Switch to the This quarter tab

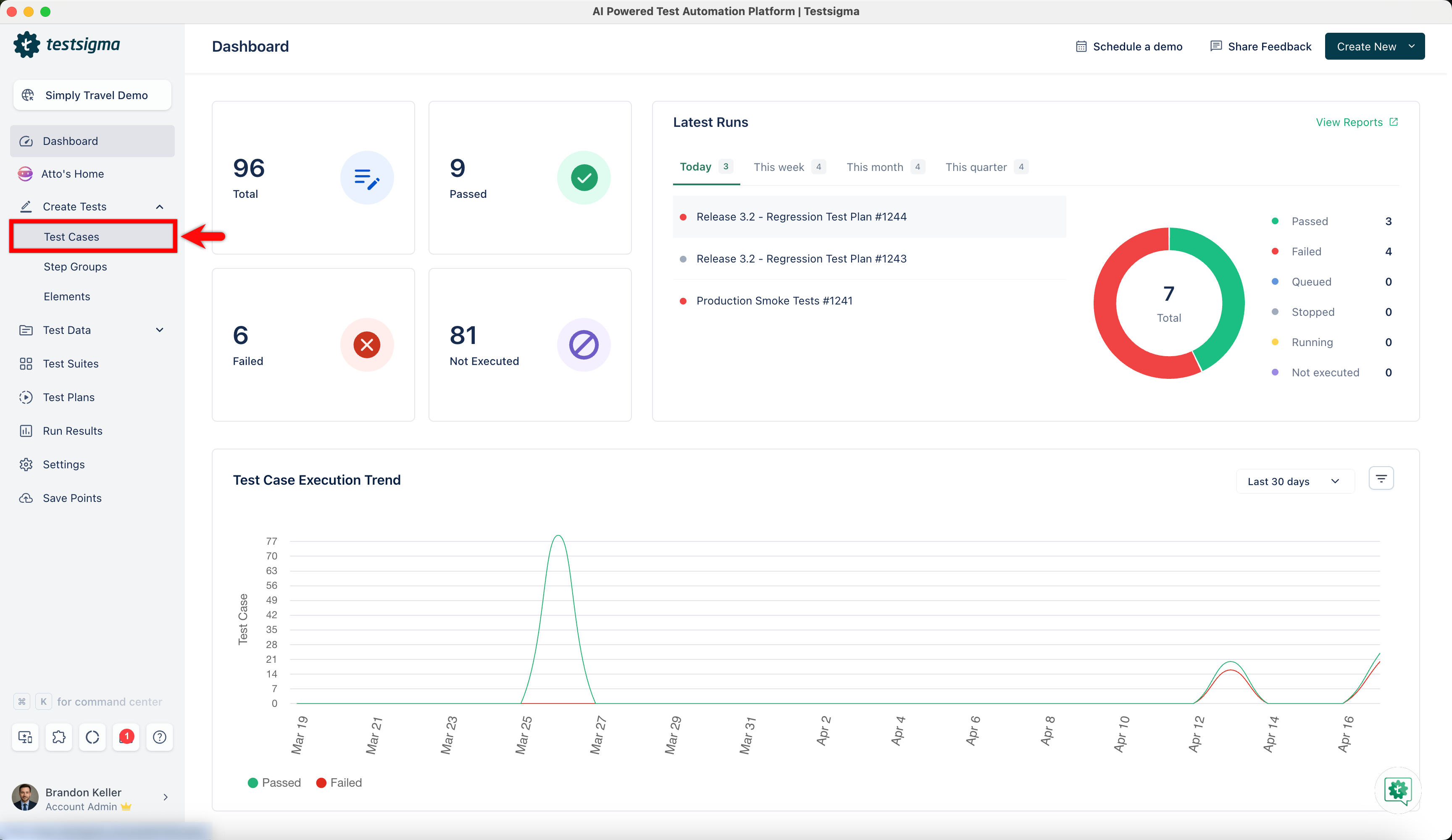click(986, 167)
